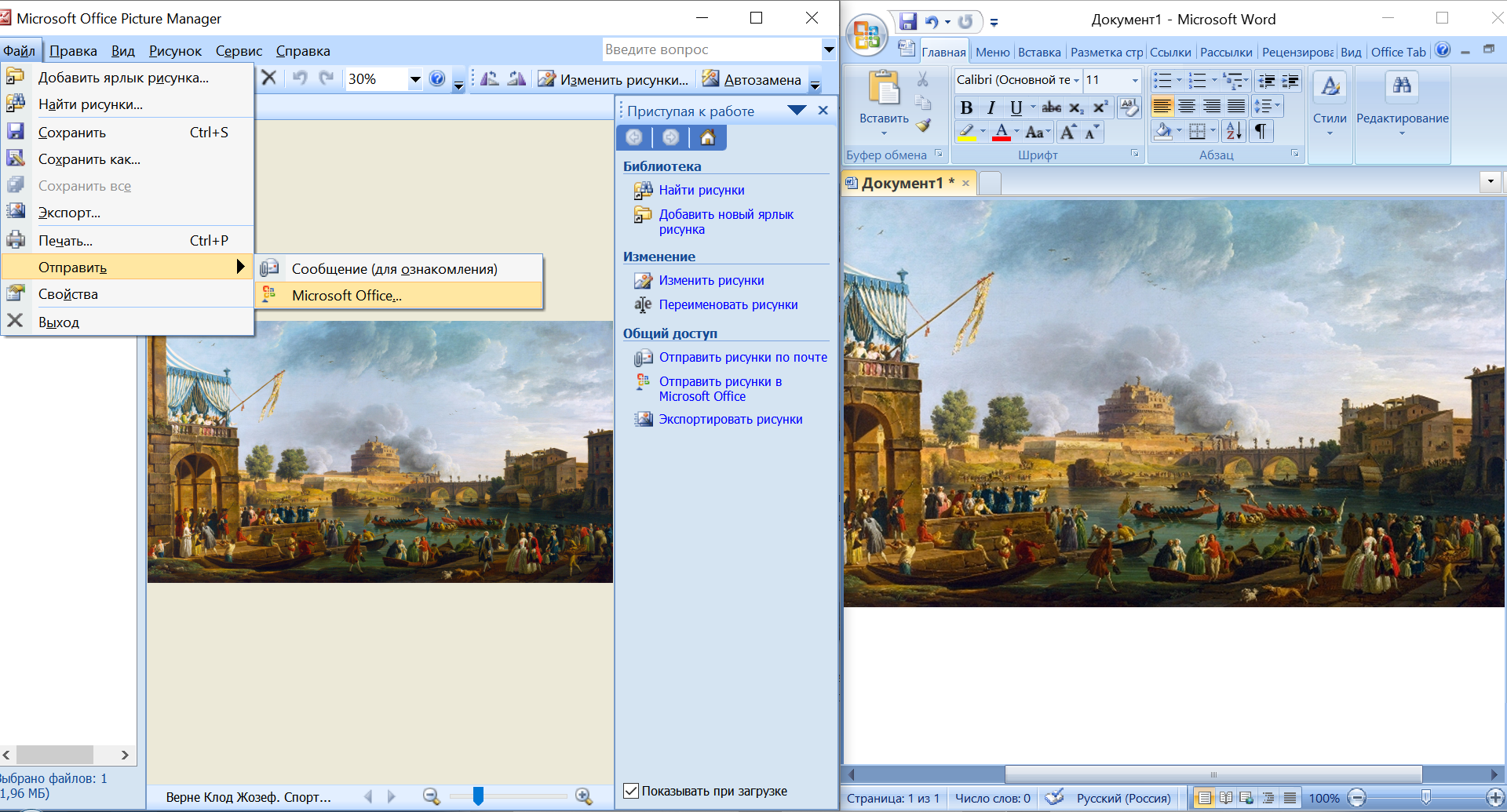This screenshot has width=1507, height=812.
Task: Click Picture Manager Help question mark icon
Action: pos(437,78)
